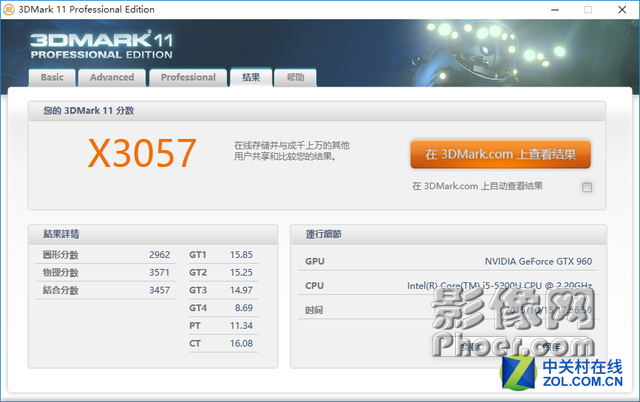Viewport: 640px width, 402px height.
Task: Click the NVIDIA GeForce GTX 960 GPU value
Action: click(538, 261)
